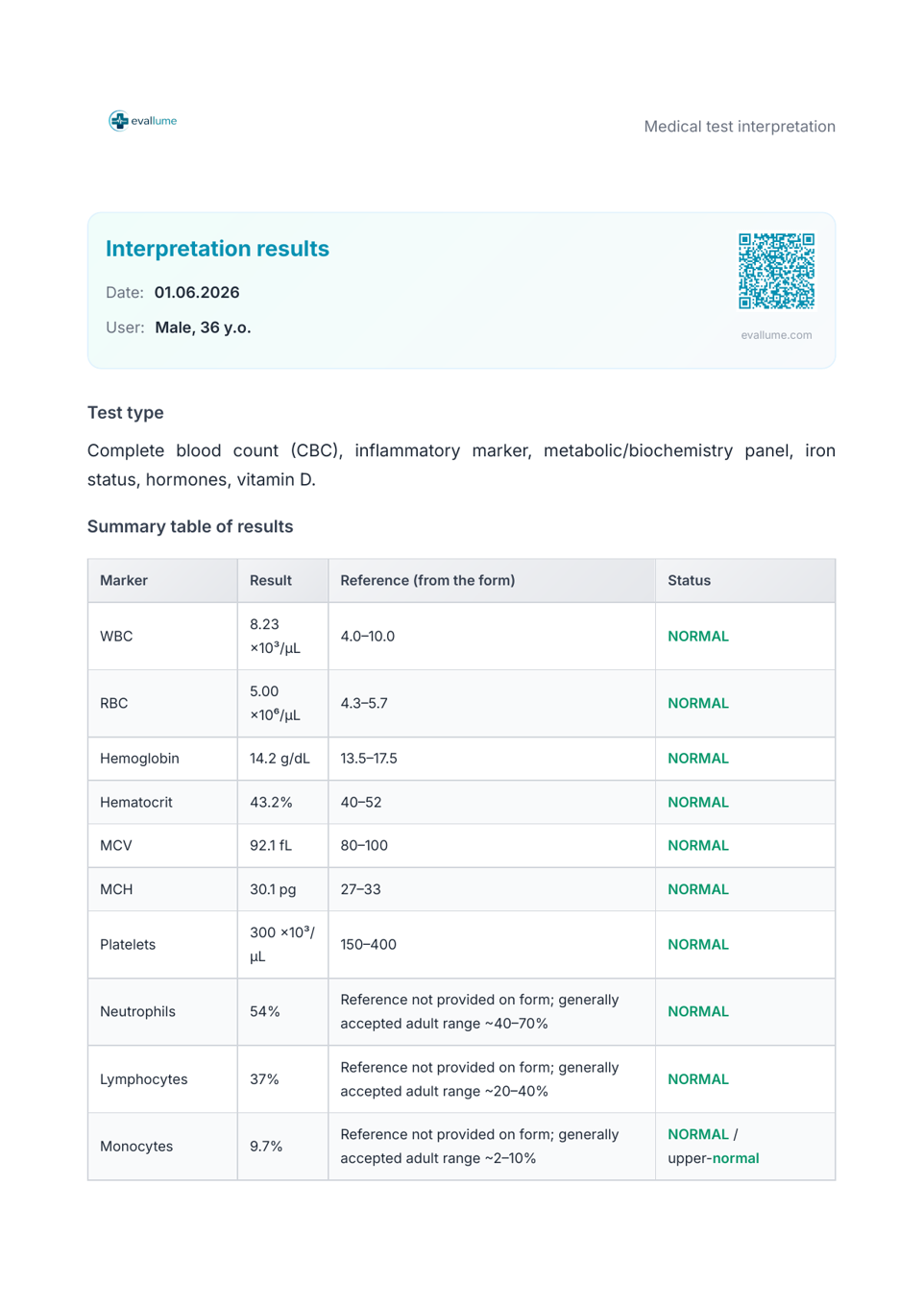Viewport: 924px width, 1306px height.
Task: Click the NORMAL status for Hemoglobin
Action: [698, 759]
